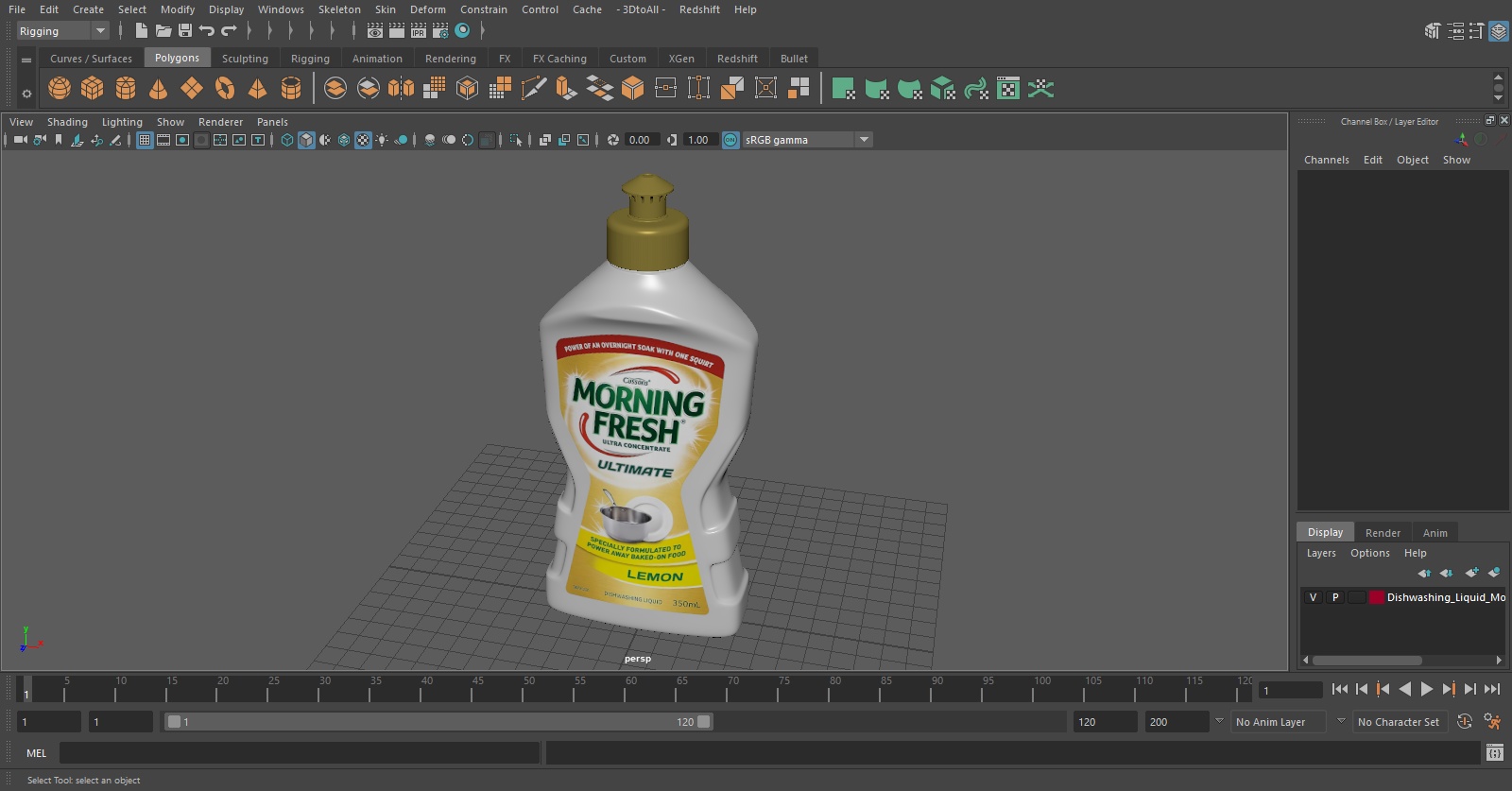The width and height of the screenshot is (1512, 791).
Task: Click the red color swatch of Dishwashing_Liquid layer
Action: point(1377,597)
